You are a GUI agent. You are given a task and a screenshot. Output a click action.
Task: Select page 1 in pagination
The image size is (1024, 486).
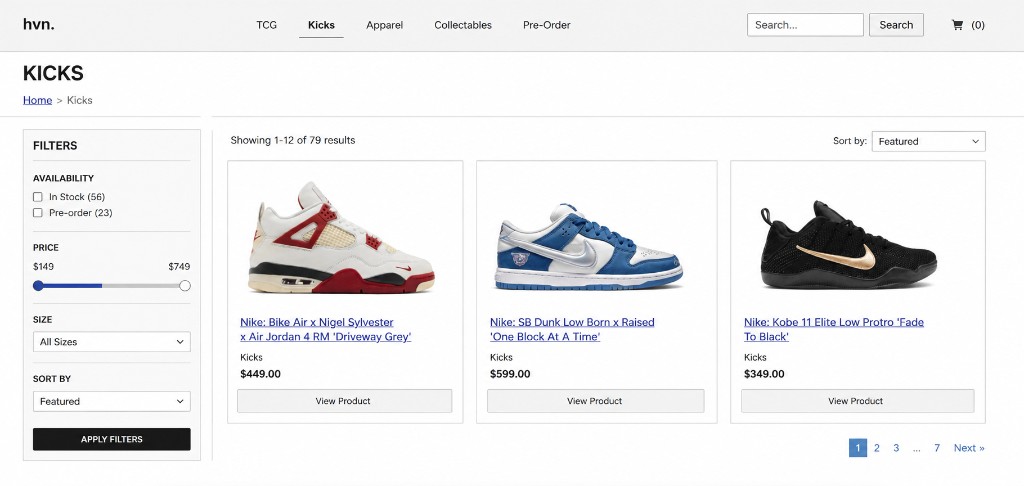tap(857, 447)
